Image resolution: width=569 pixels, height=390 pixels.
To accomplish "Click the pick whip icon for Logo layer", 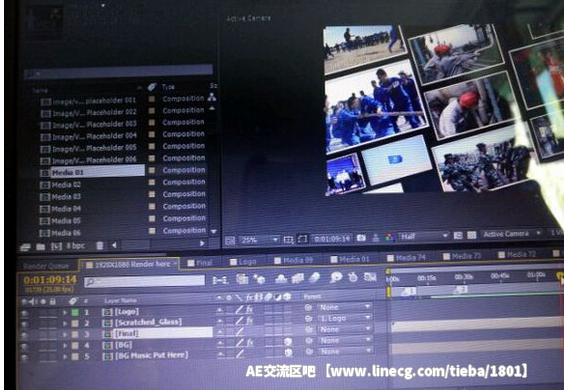I will (308, 308).
